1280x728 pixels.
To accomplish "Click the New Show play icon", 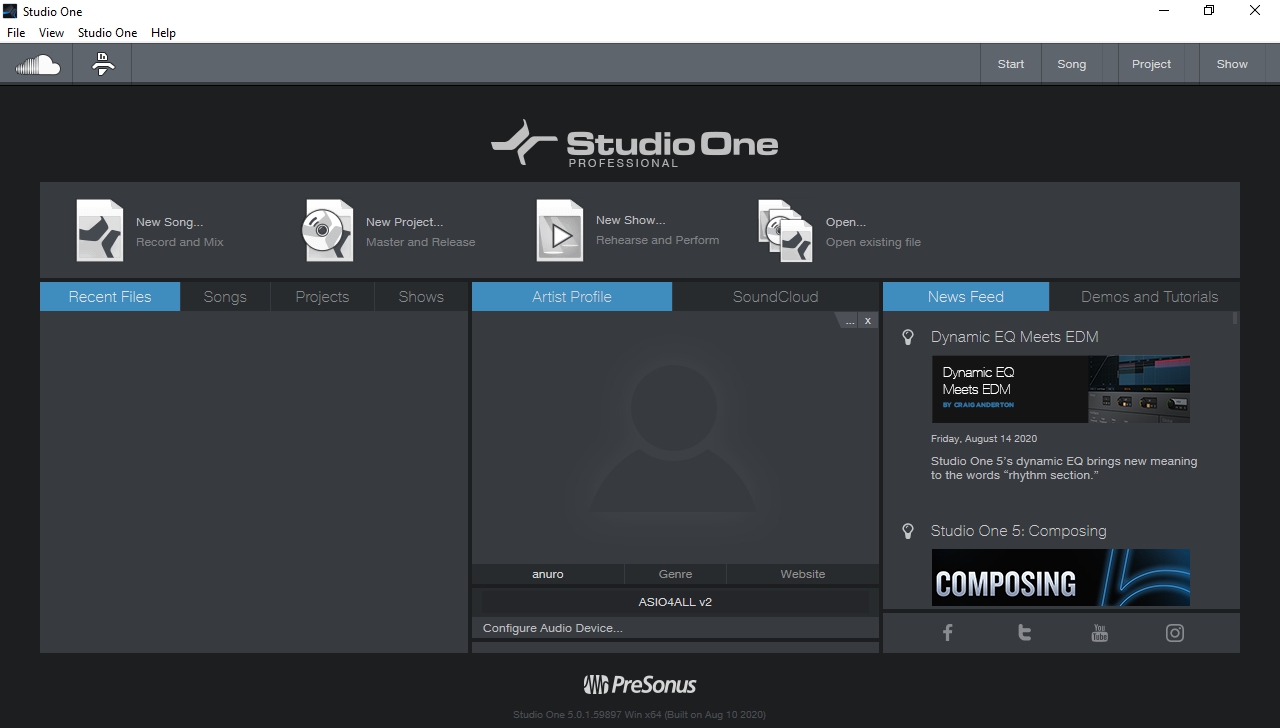I will tap(559, 231).
